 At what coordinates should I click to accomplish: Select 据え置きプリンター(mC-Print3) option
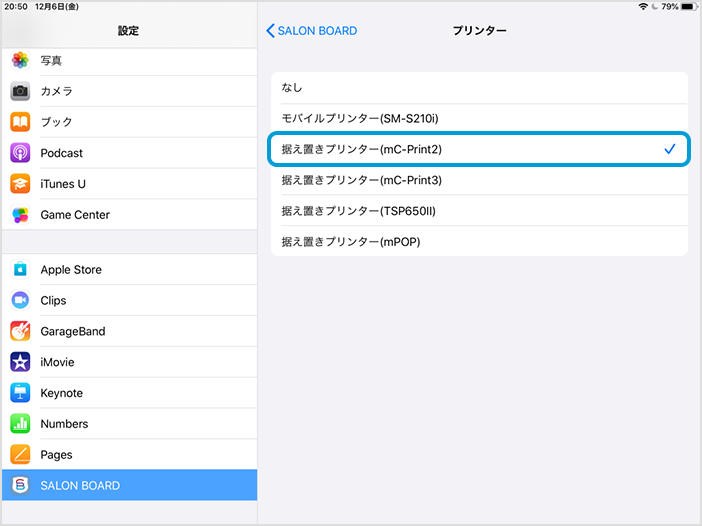coord(479,180)
